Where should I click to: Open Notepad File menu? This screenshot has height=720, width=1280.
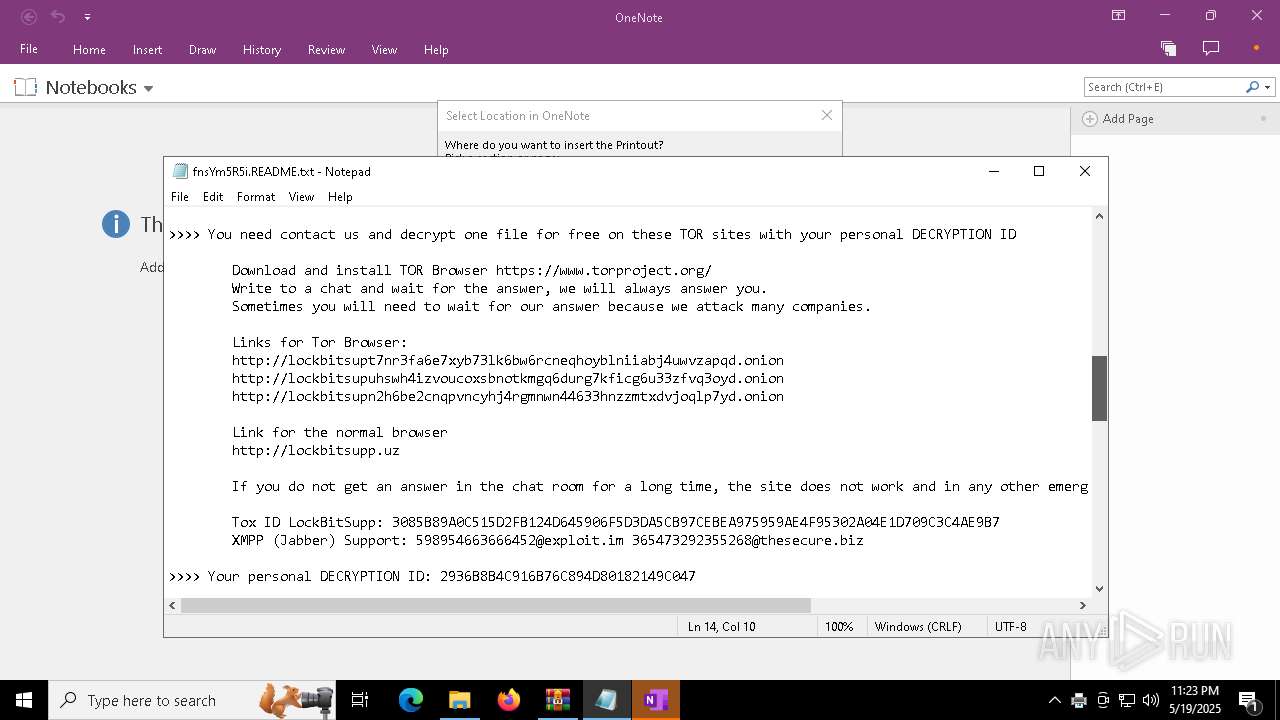180,197
